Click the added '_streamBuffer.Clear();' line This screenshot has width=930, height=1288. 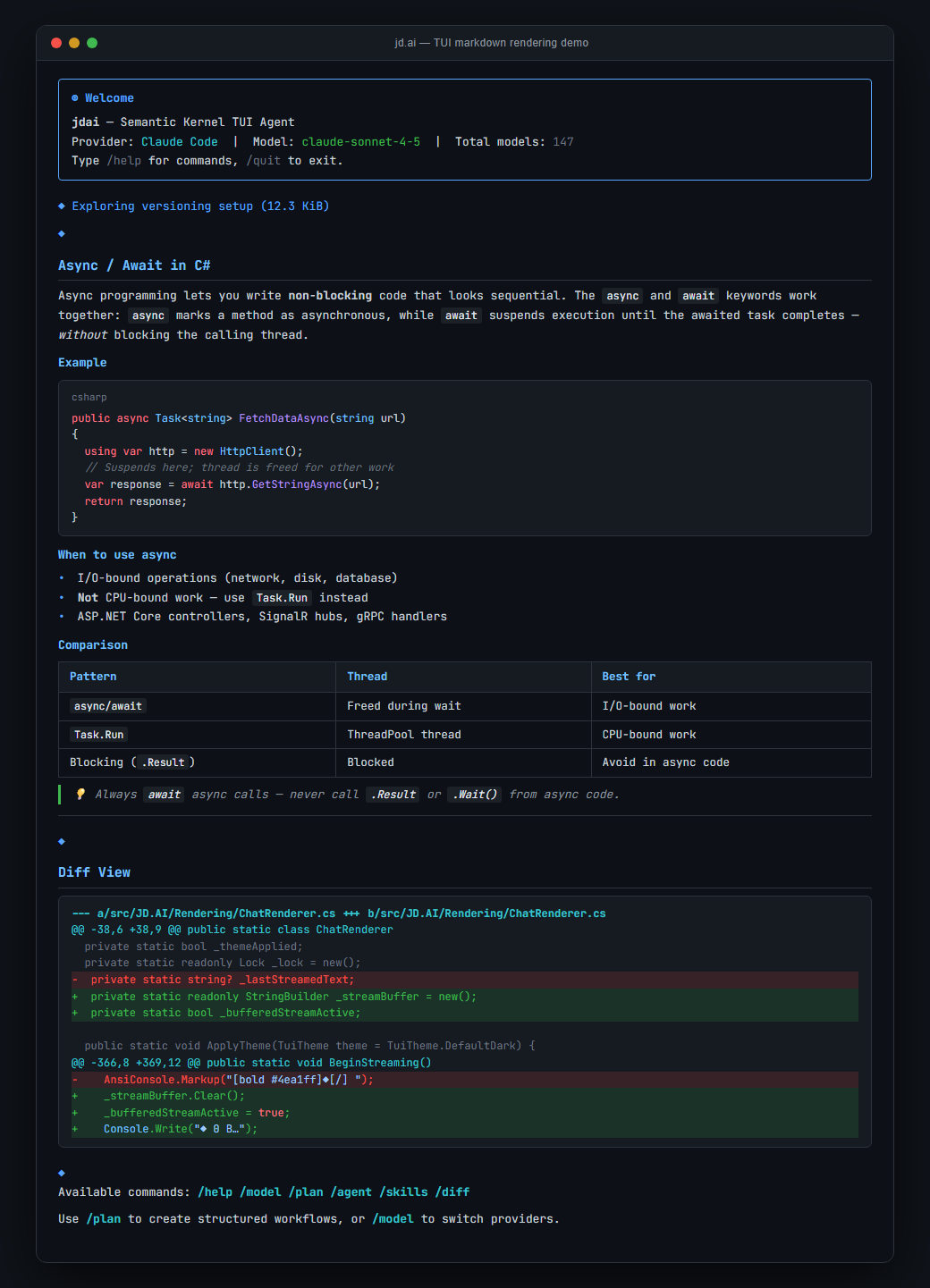pyautogui.click(x=465, y=1096)
